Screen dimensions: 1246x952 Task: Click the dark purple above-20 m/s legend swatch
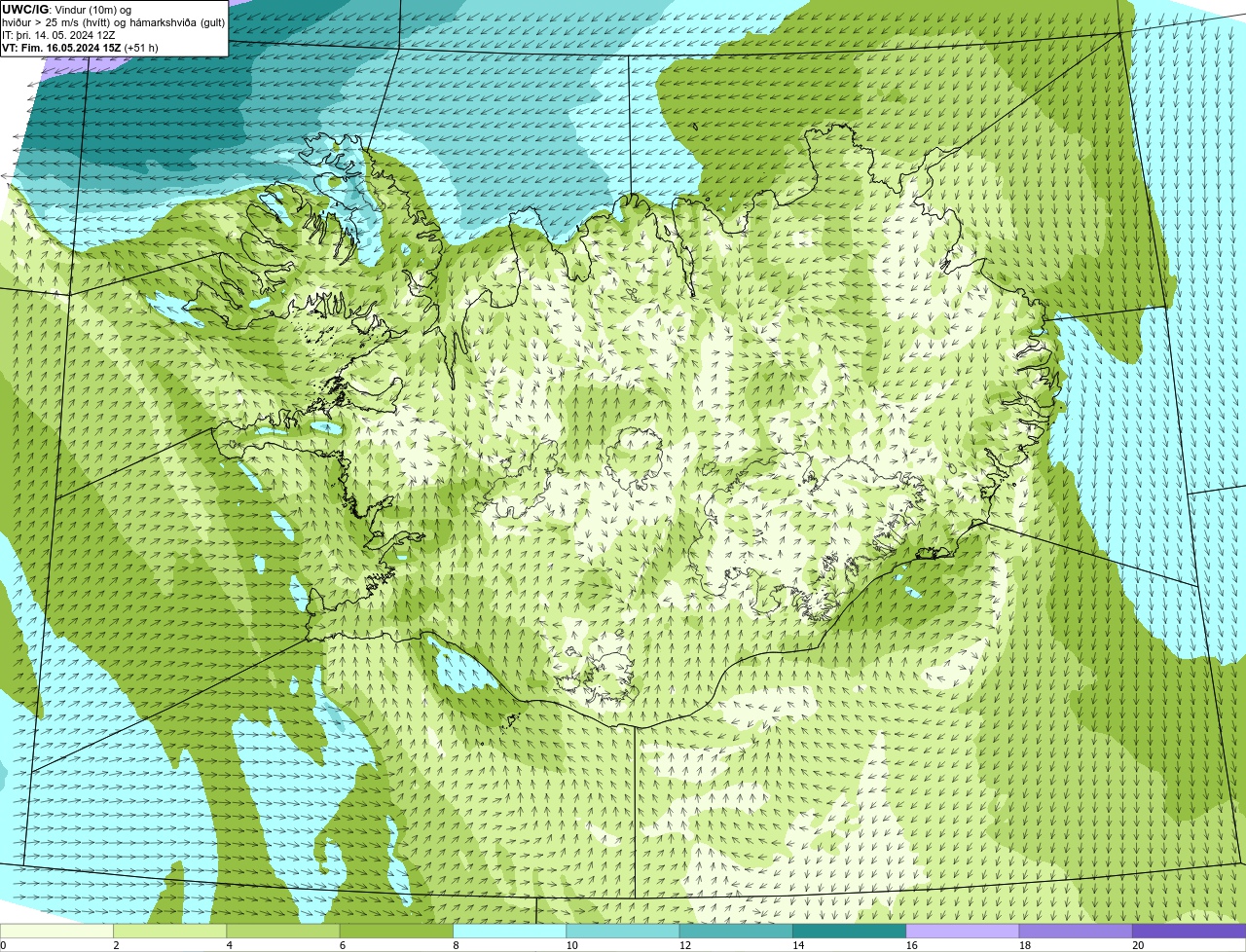tap(1190, 931)
